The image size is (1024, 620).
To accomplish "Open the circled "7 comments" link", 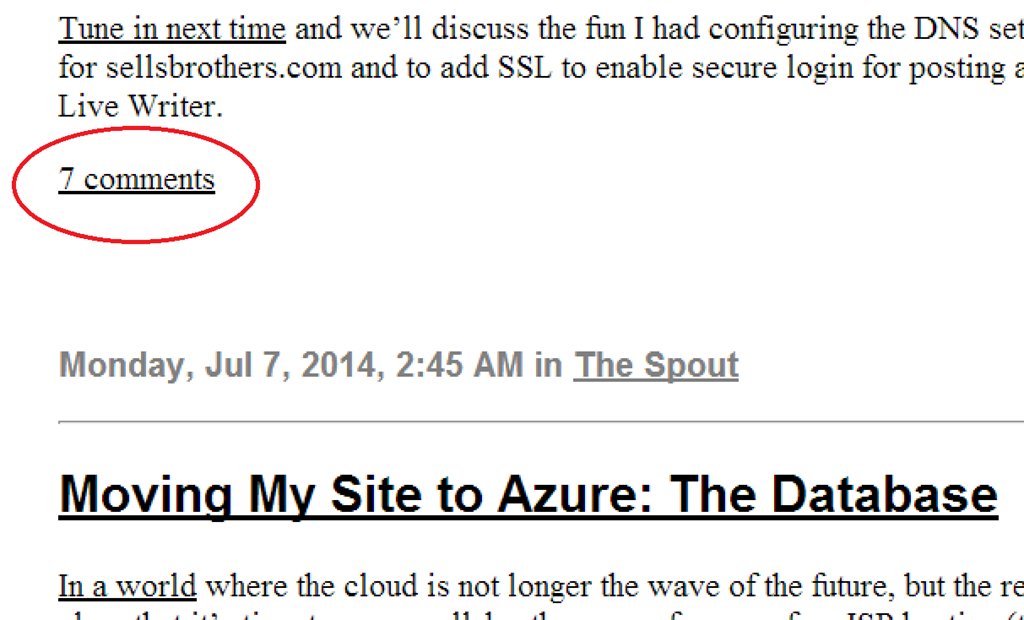I will pyautogui.click(x=136, y=179).
